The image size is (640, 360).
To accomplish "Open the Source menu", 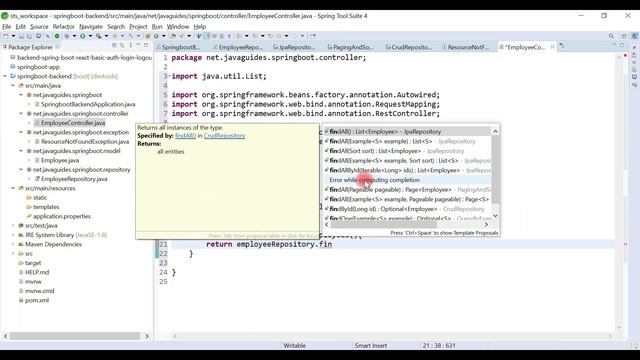I will 39,27.
